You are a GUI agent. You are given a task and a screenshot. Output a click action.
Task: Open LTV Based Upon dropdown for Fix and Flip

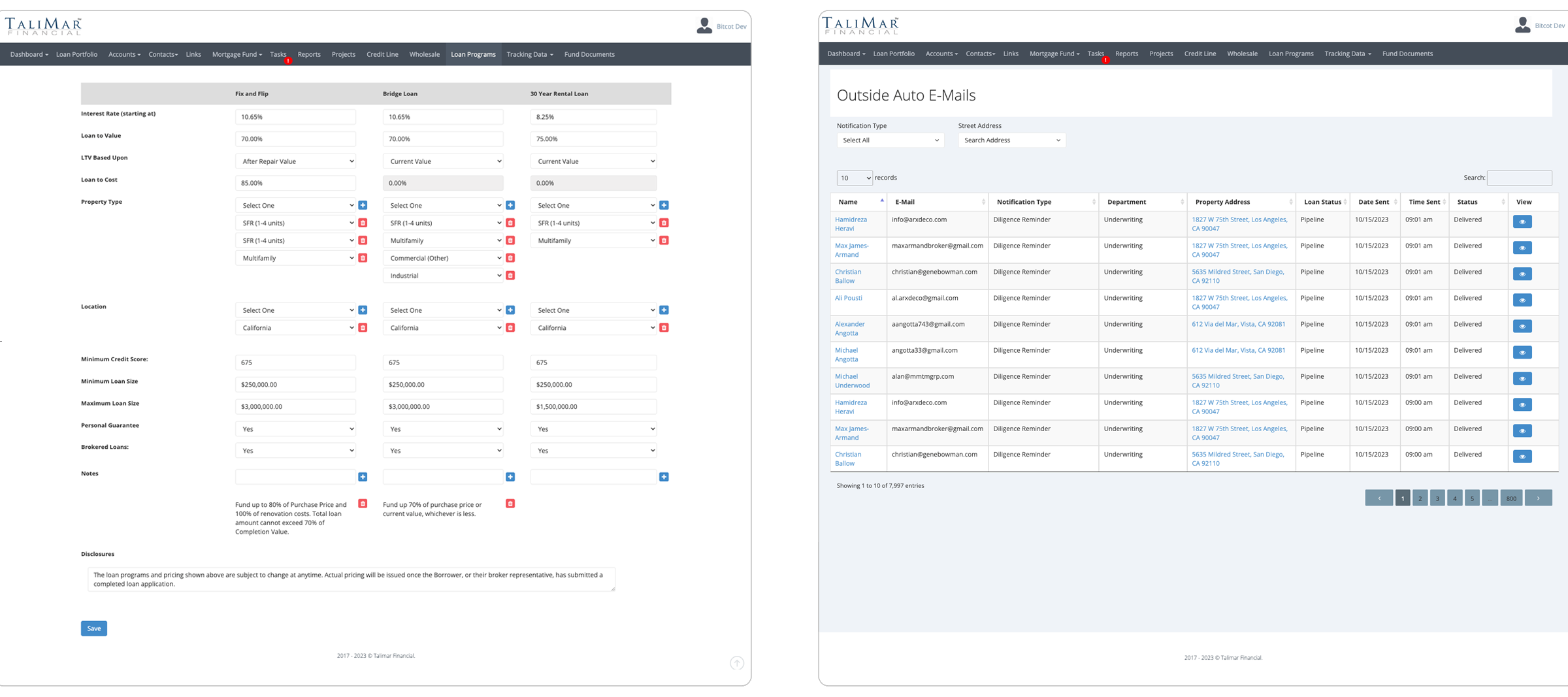pos(295,161)
